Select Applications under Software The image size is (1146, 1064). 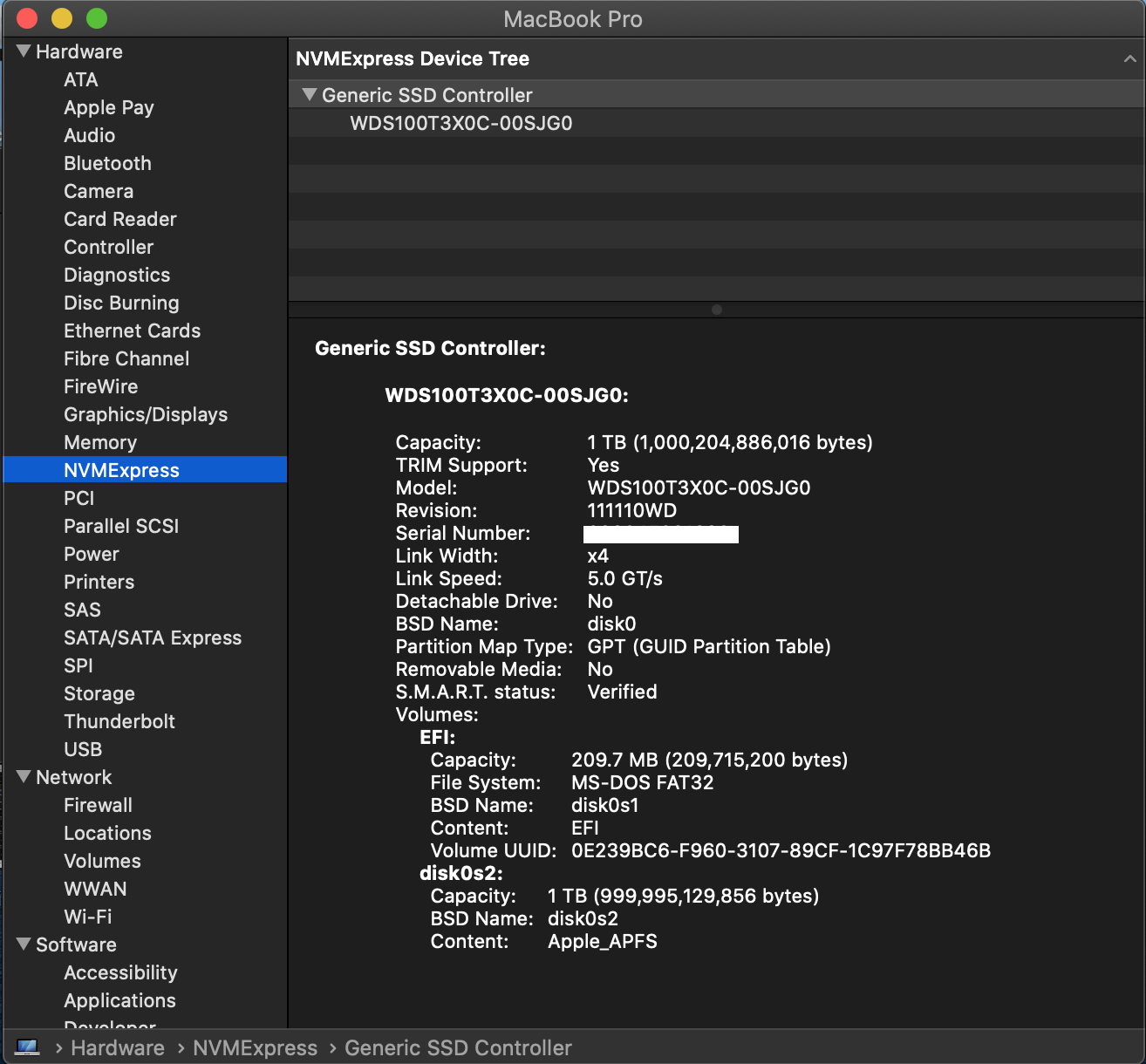(x=119, y=1000)
